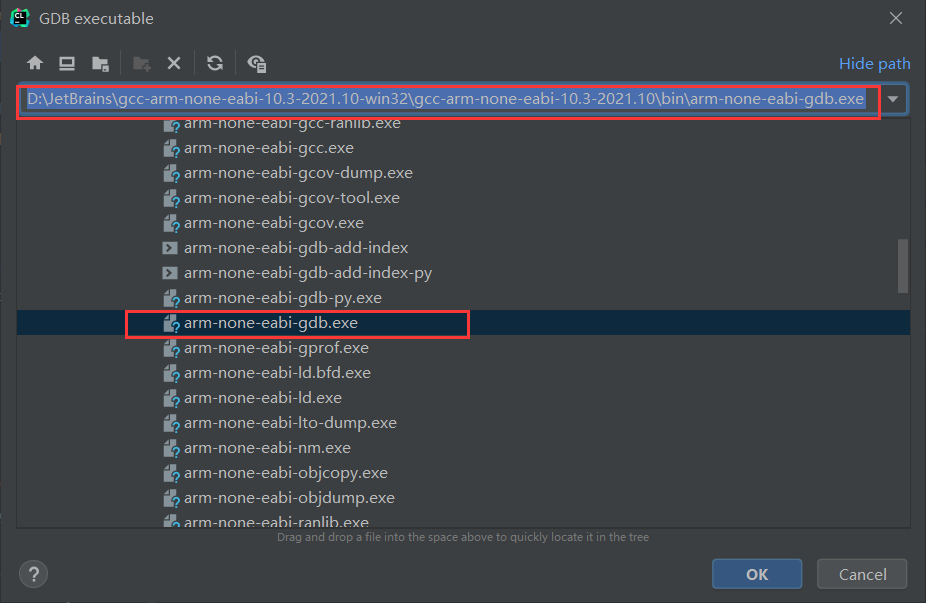Refresh the file tree
The width and height of the screenshot is (926, 603).
click(x=215, y=63)
